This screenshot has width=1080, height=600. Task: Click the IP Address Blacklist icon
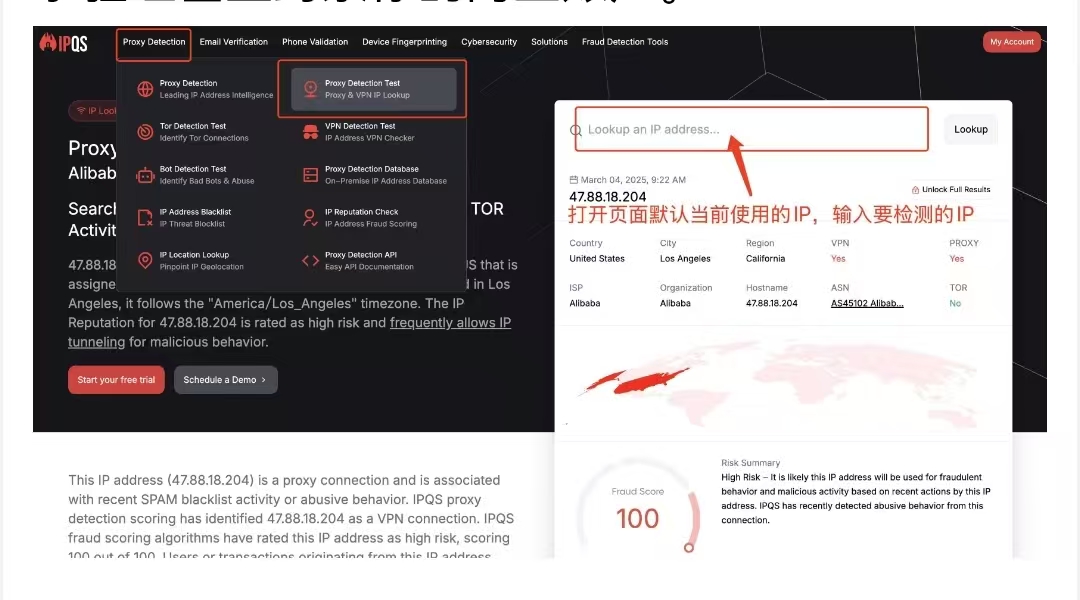click(145, 218)
